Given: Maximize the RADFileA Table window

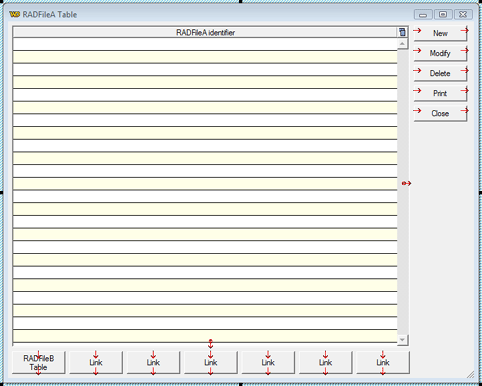Looking at the screenshot, I should point(443,15).
